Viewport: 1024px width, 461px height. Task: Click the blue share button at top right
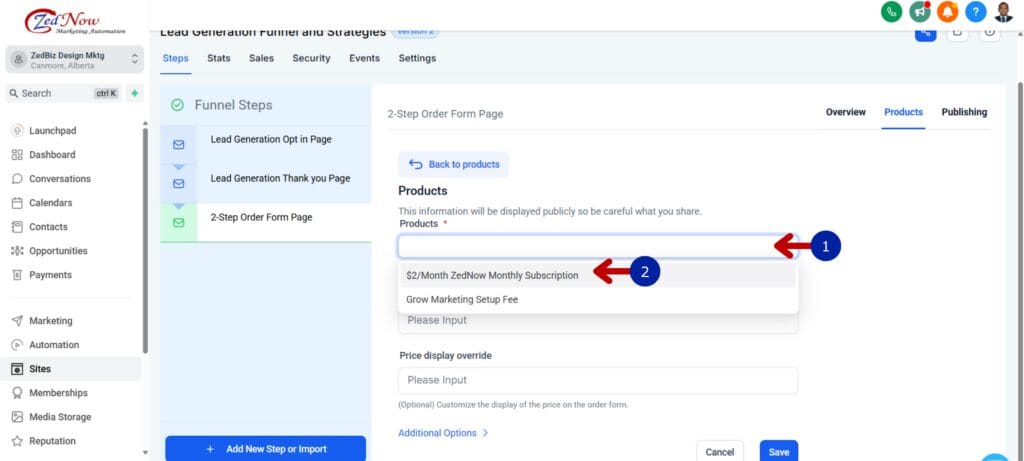coord(925,33)
